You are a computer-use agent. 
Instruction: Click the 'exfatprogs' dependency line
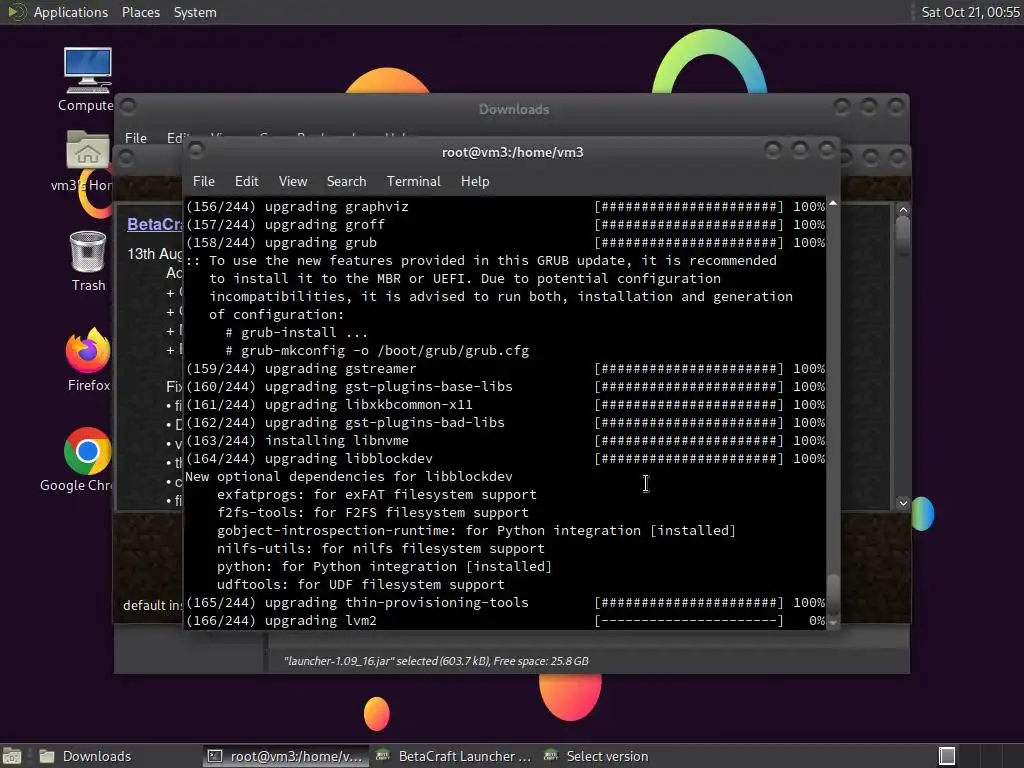tap(377, 494)
